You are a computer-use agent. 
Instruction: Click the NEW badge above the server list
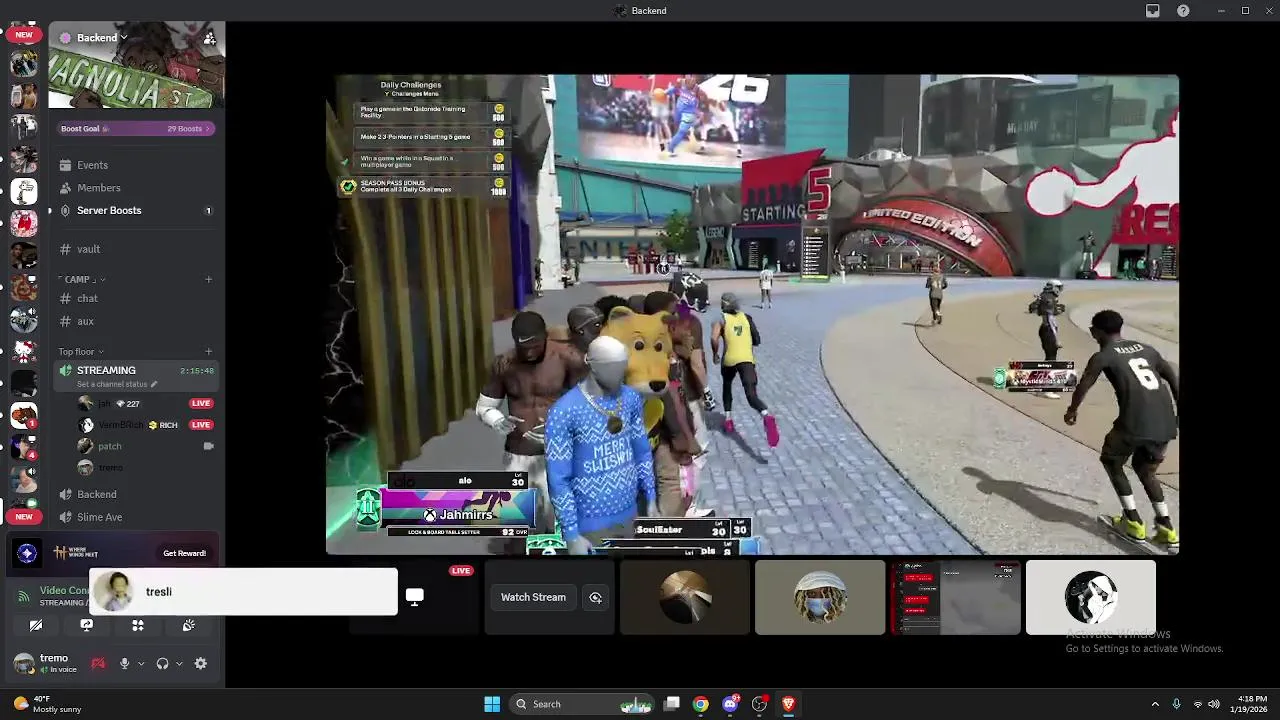click(x=24, y=35)
